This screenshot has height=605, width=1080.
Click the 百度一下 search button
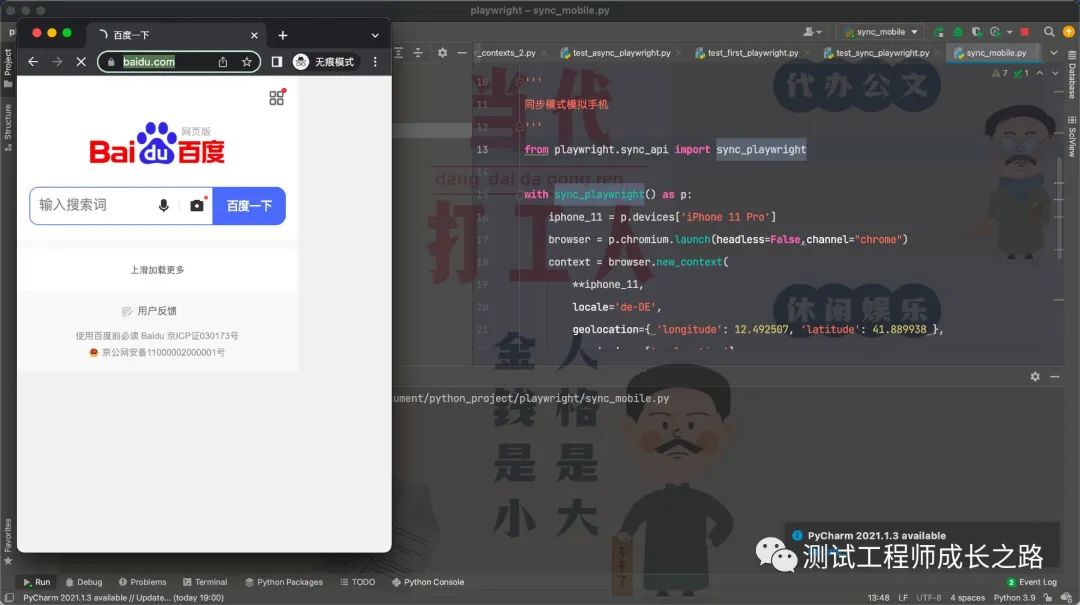(249, 205)
